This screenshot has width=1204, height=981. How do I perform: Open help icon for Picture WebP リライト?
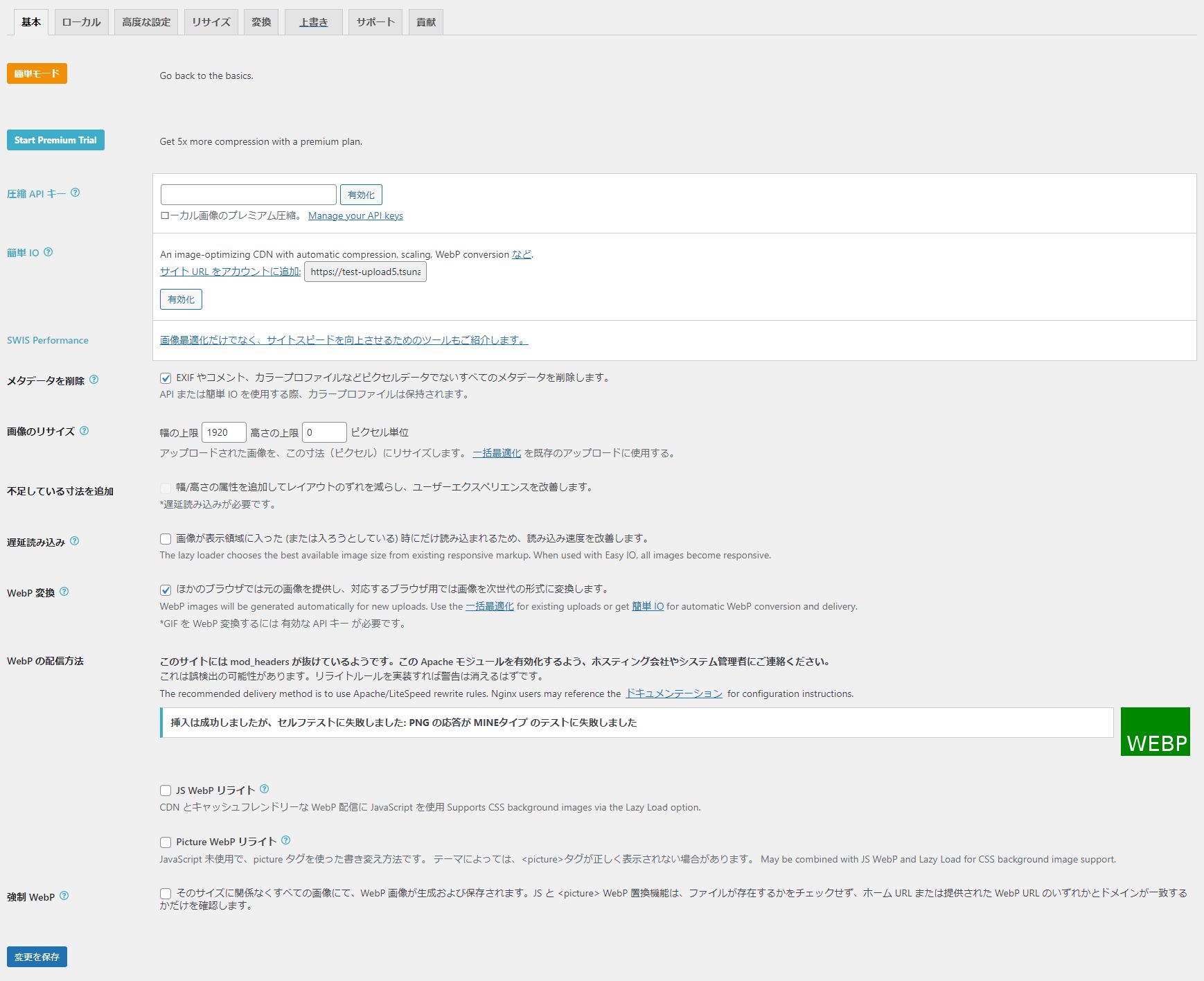(x=286, y=840)
